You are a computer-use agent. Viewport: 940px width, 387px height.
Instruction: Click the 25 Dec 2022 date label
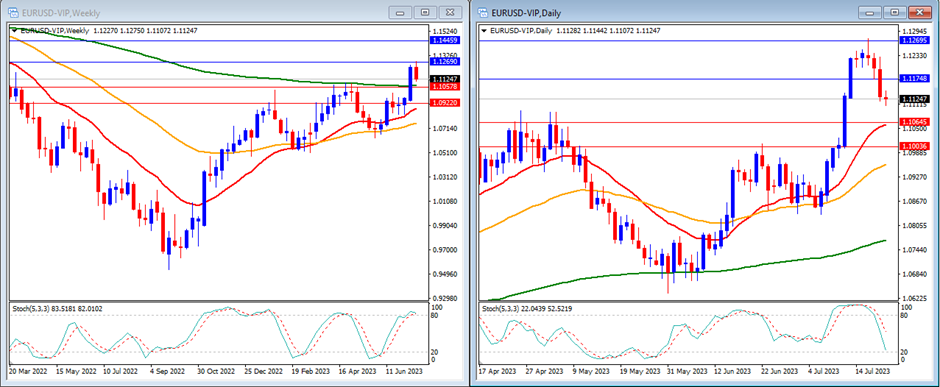263,371
